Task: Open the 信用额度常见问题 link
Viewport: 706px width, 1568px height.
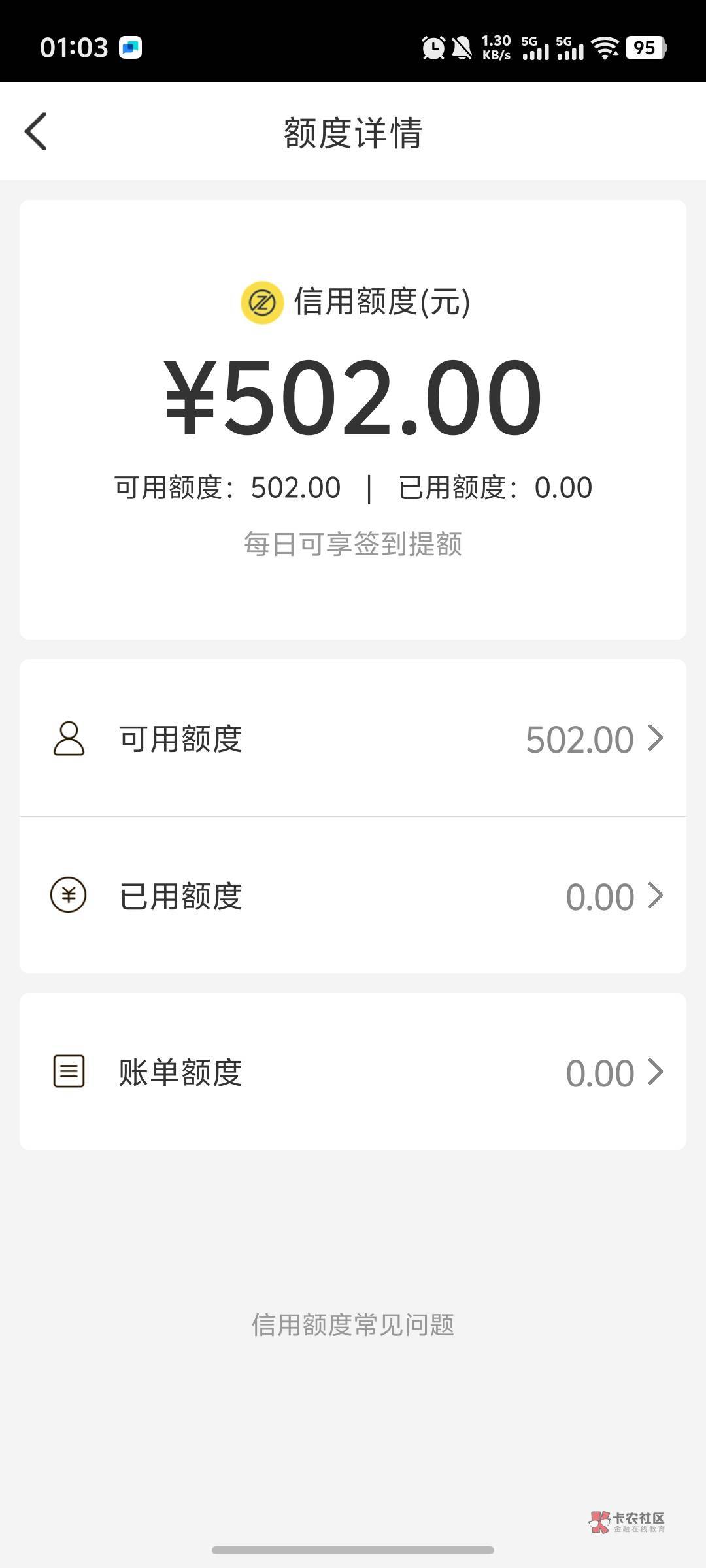Action: tap(353, 1325)
